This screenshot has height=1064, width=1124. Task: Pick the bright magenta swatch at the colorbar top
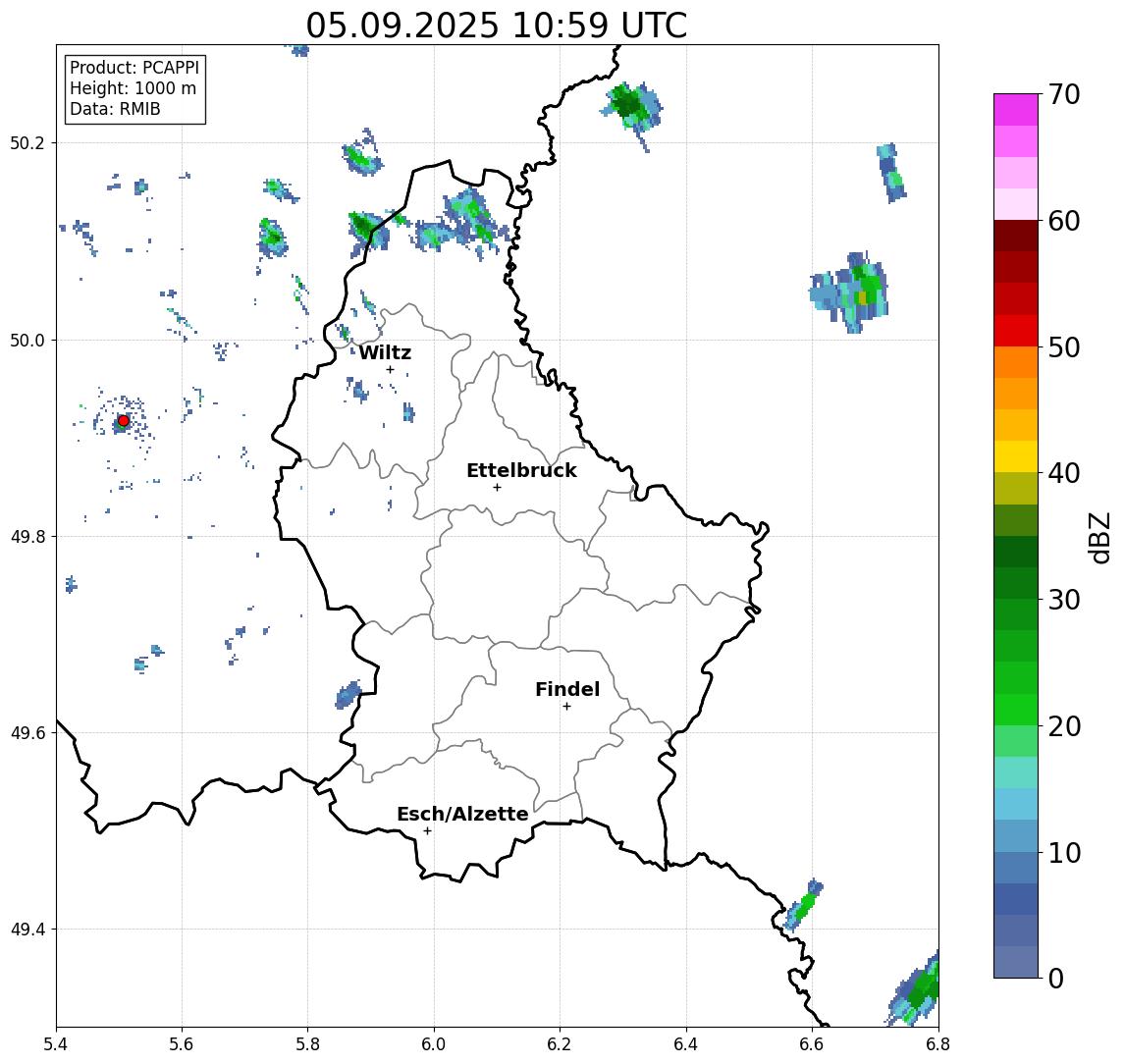pos(1016,110)
